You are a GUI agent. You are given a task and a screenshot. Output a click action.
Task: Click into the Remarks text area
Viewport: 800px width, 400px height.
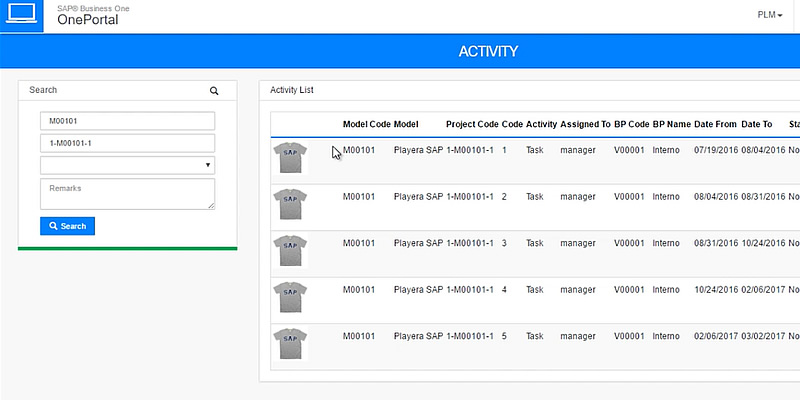[x=127, y=194]
